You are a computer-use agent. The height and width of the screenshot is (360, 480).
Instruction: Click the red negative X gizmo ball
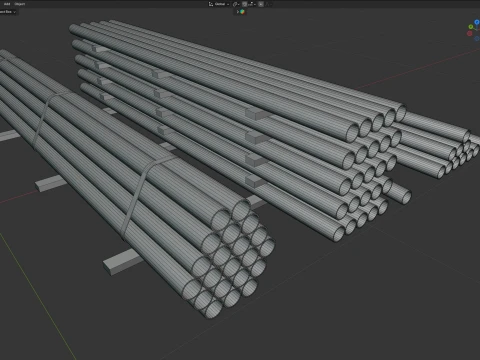(x=470, y=33)
